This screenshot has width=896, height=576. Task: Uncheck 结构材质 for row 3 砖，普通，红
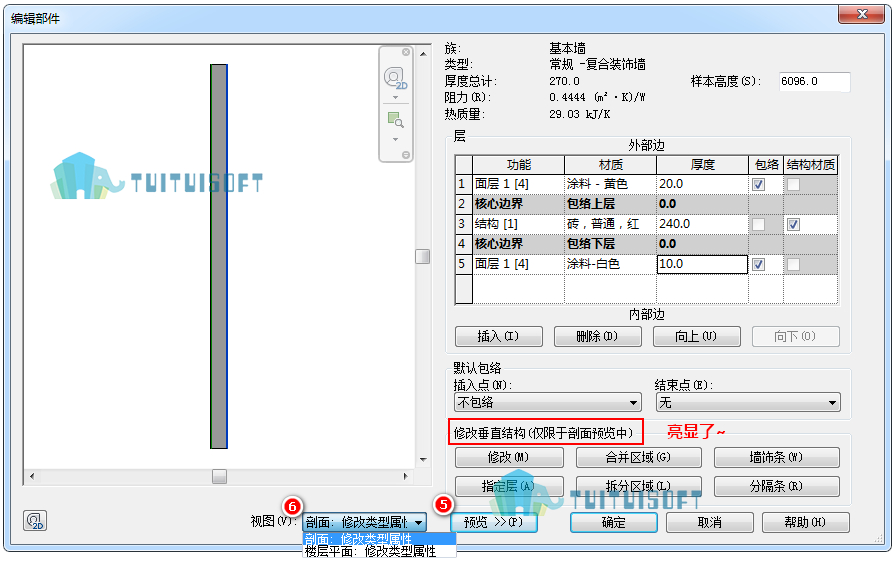click(x=793, y=225)
